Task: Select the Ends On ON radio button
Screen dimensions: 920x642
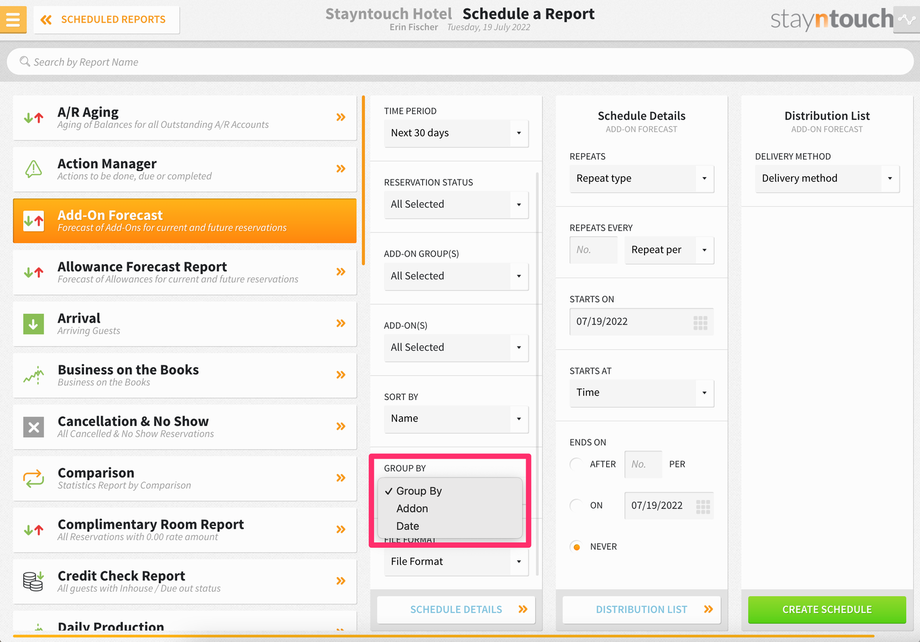Action: point(576,505)
